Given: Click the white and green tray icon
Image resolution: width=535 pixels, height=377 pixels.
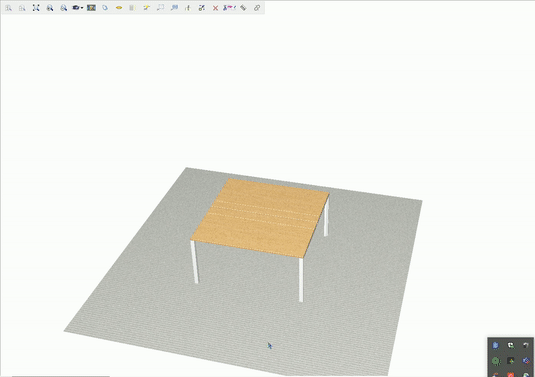Looking at the screenshot, I should click(511, 346).
